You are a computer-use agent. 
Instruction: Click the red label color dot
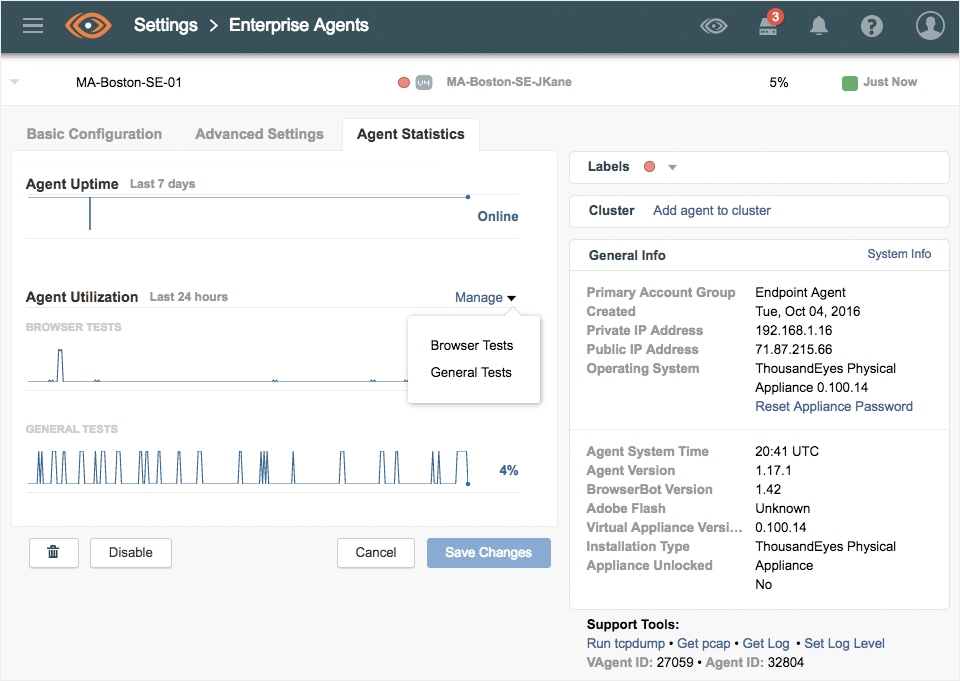tap(649, 167)
